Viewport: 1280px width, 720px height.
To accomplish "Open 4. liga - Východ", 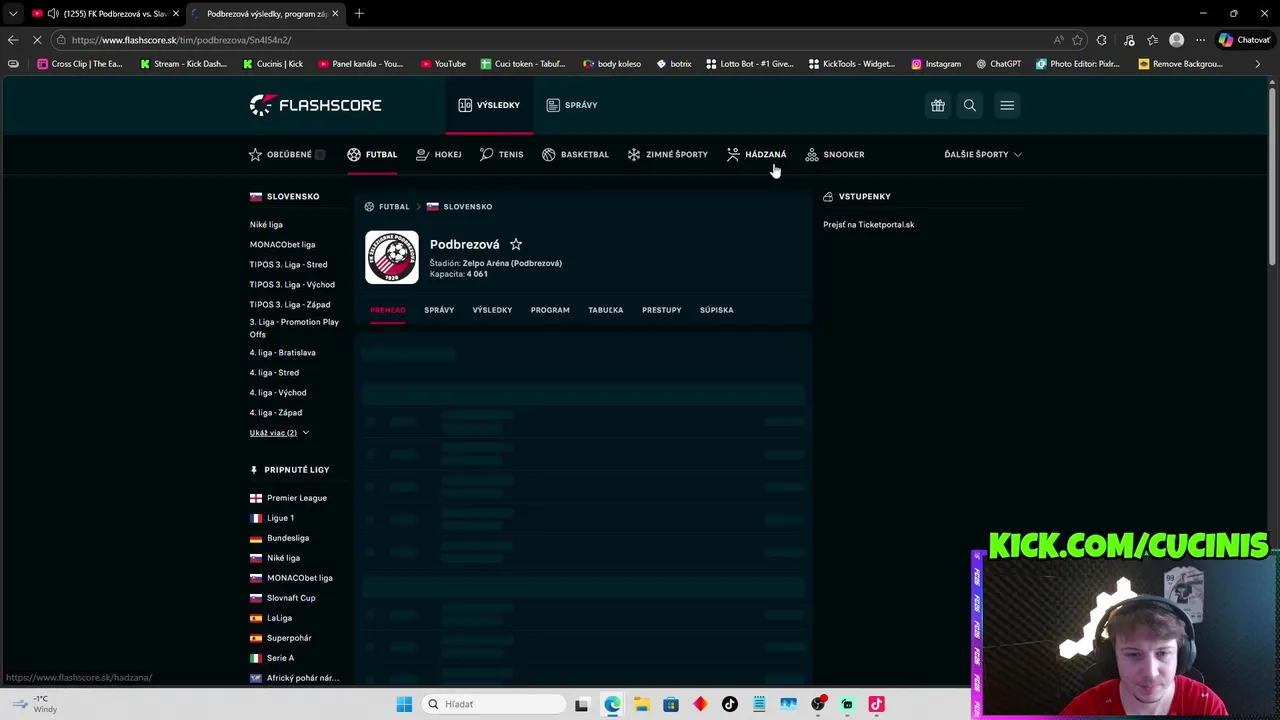I will click(x=278, y=393).
